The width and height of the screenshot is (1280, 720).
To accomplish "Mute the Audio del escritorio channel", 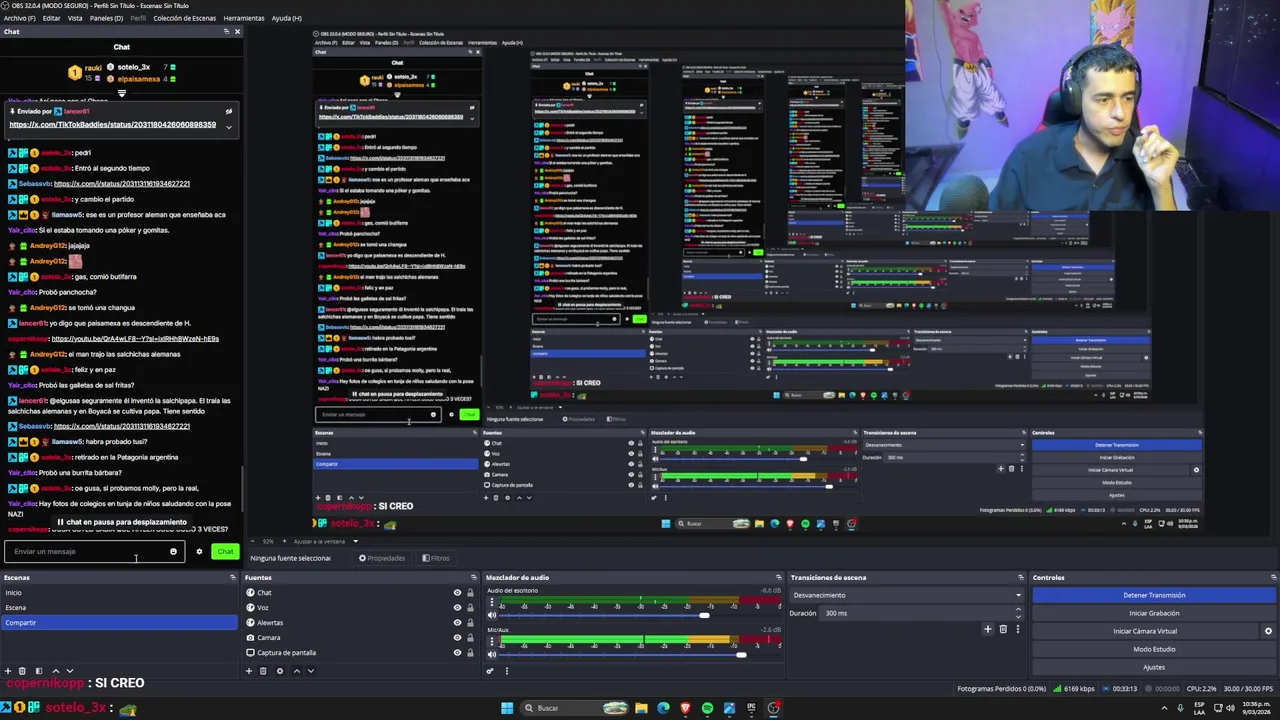I will point(491,615).
